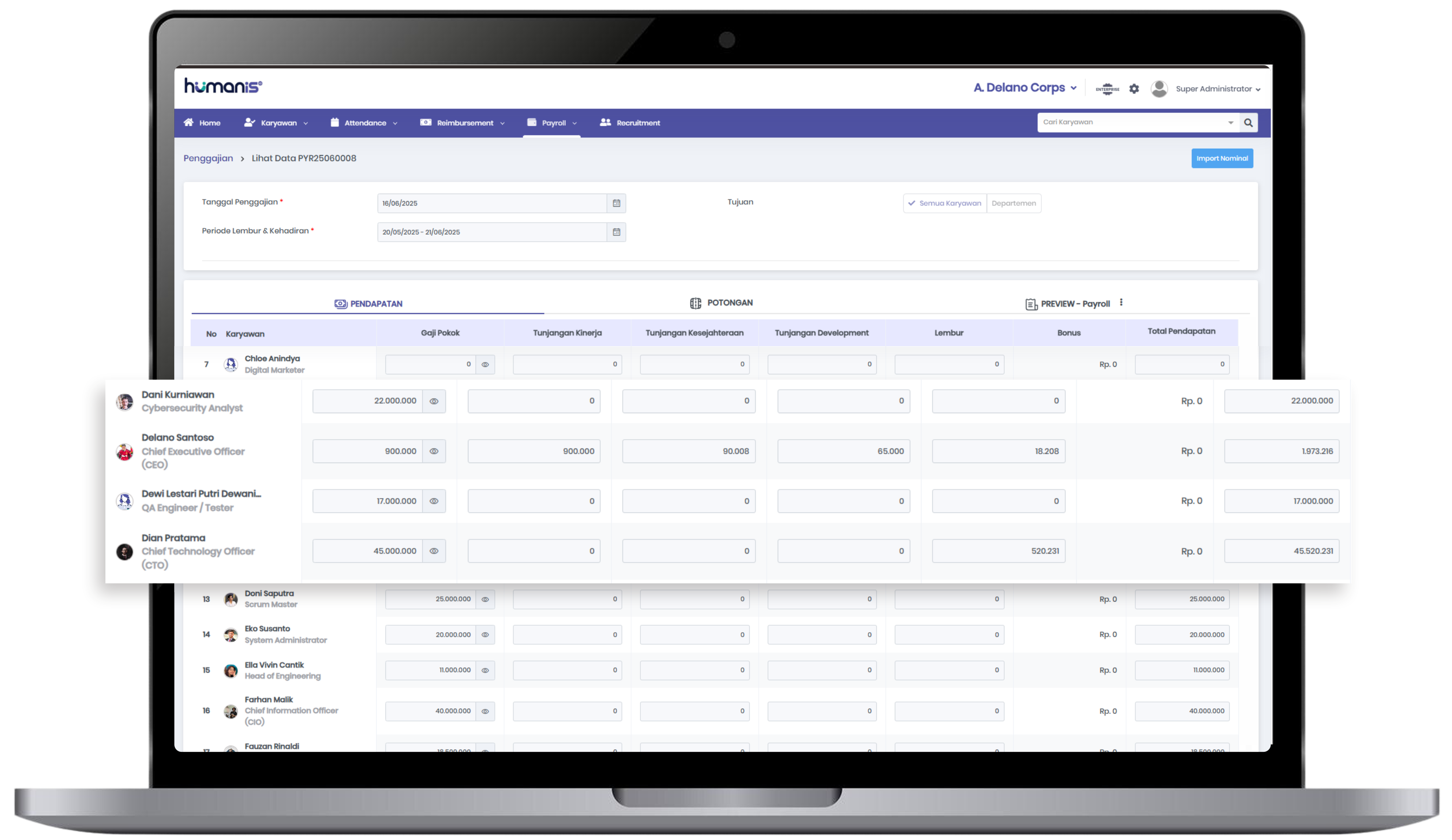
Task: Select the Departemen option
Action: (x=1014, y=203)
